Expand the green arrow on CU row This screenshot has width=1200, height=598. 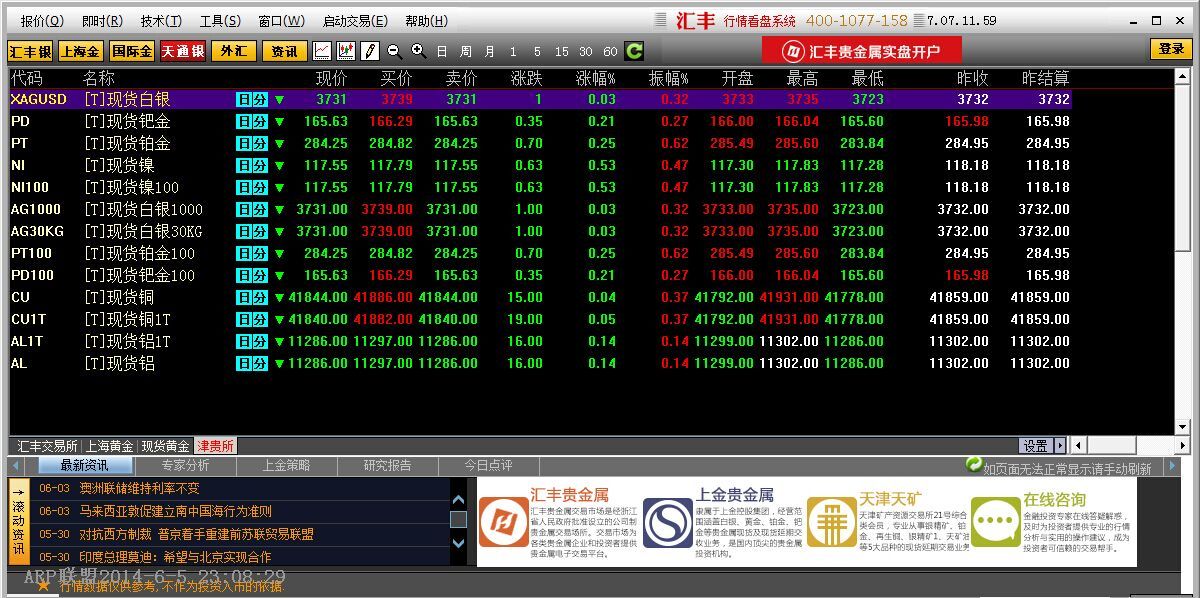[x=279, y=297]
